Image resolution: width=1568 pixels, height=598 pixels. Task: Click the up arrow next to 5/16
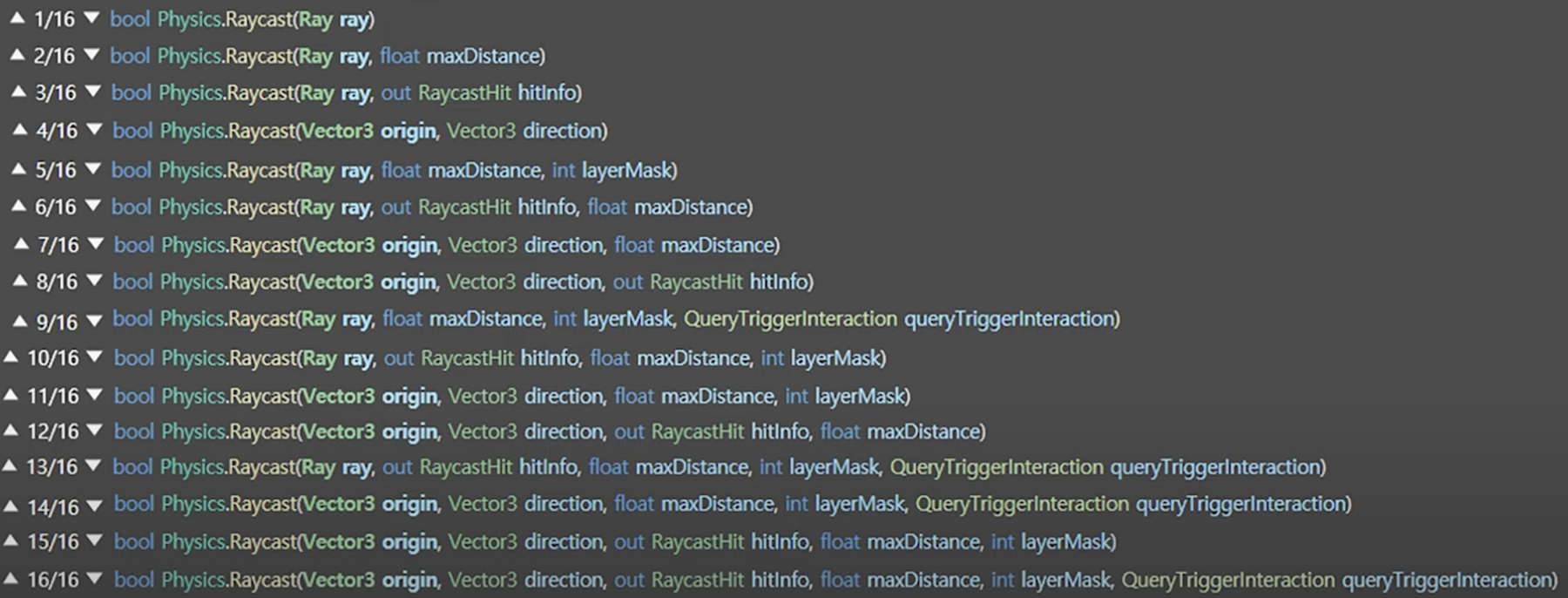17,168
